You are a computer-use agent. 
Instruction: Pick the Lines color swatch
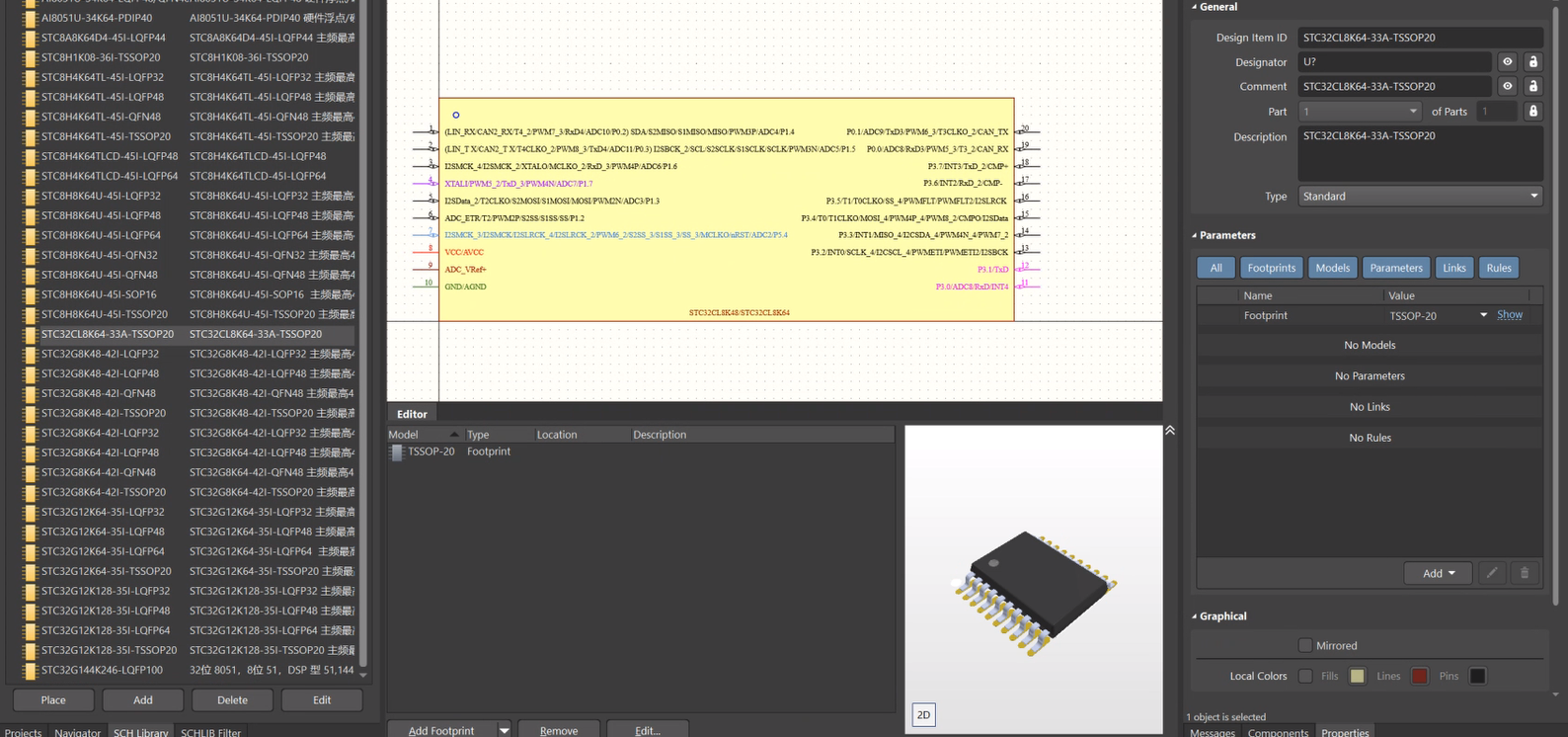click(1419, 676)
